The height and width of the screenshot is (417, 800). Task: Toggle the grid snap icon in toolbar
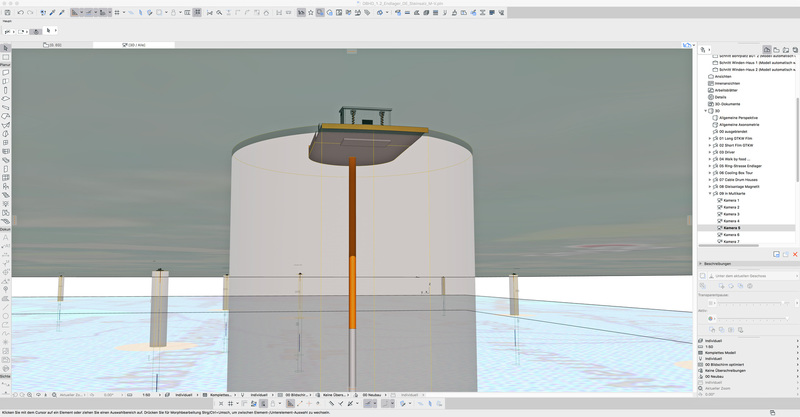117,13
